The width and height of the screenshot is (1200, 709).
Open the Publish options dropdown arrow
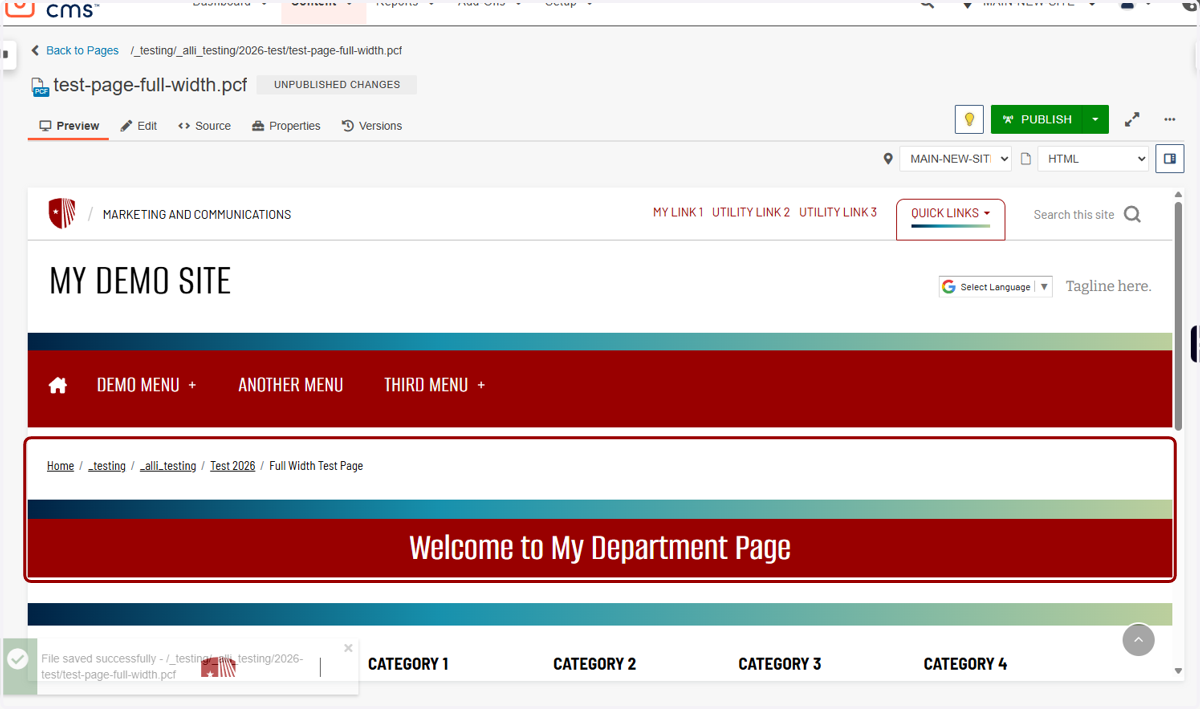[1095, 119]
